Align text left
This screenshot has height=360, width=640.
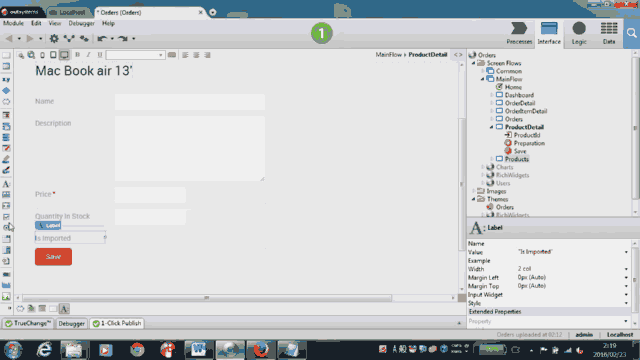185,55
